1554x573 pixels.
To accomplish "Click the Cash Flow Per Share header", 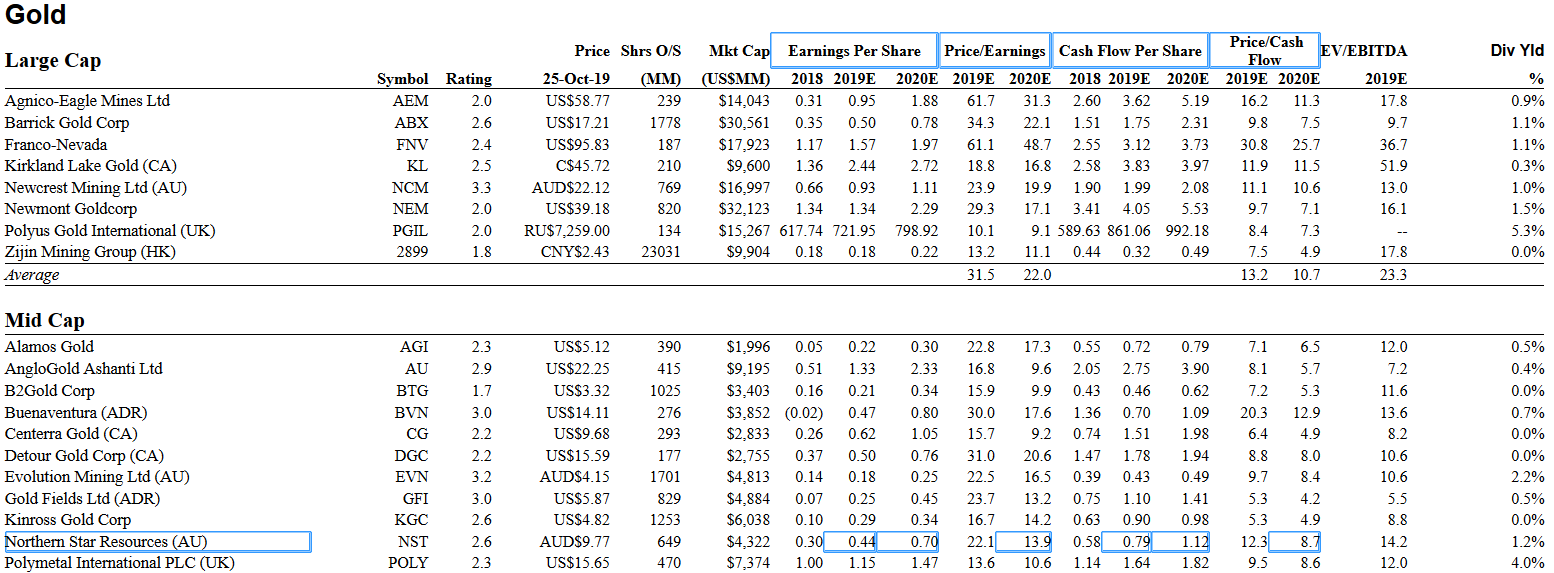I will click(1130, 50).
